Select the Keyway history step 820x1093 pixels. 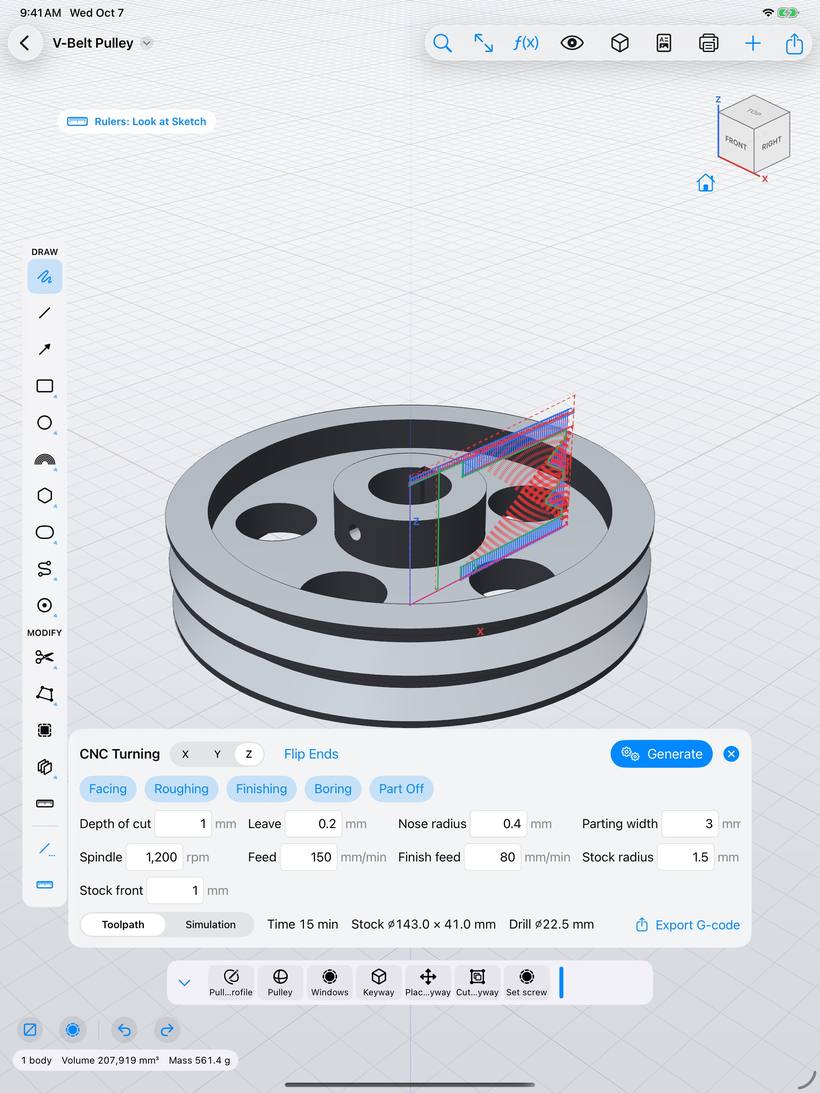click(x=379, y=983)
